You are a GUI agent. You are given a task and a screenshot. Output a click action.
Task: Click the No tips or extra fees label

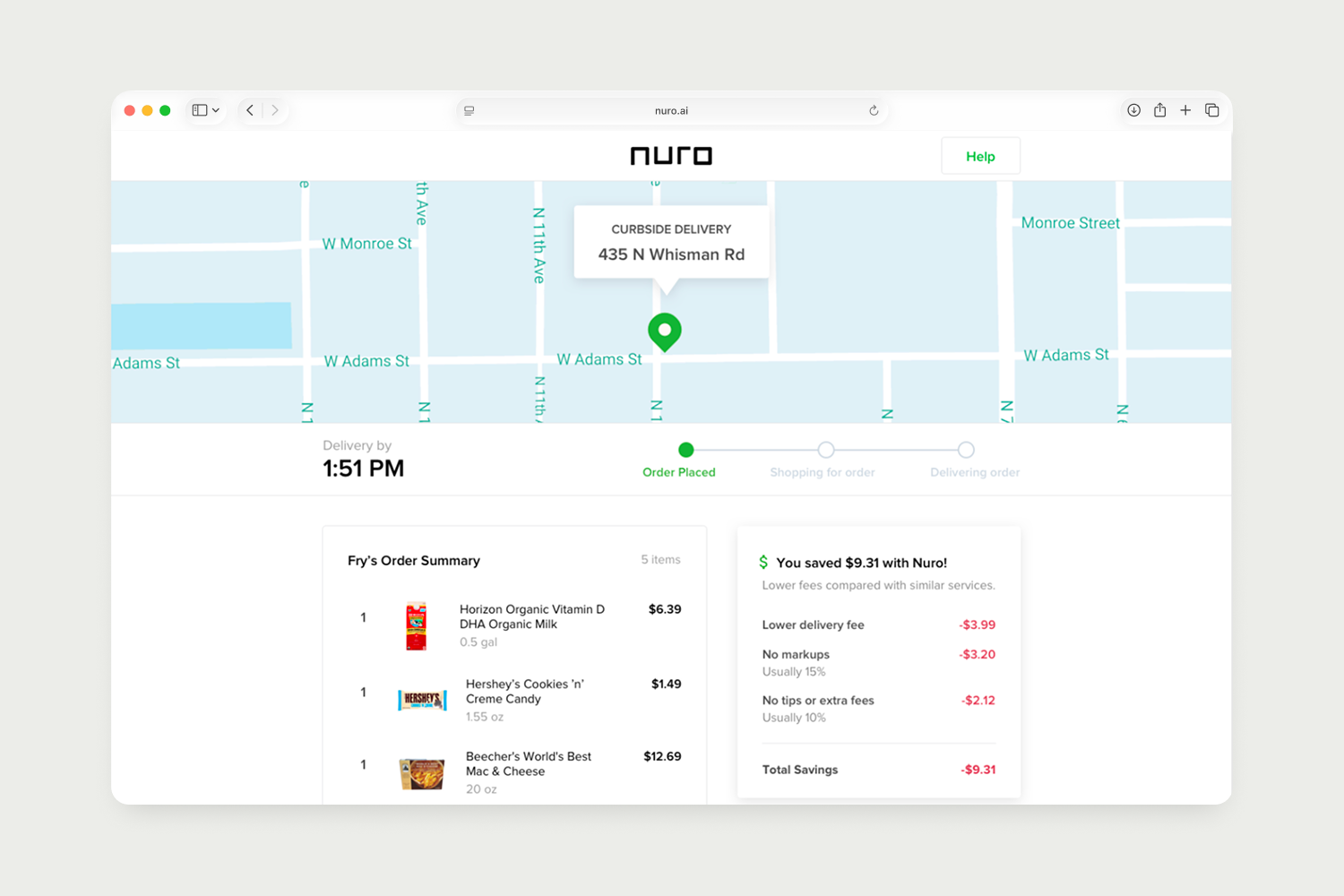[x=818, y=700]
